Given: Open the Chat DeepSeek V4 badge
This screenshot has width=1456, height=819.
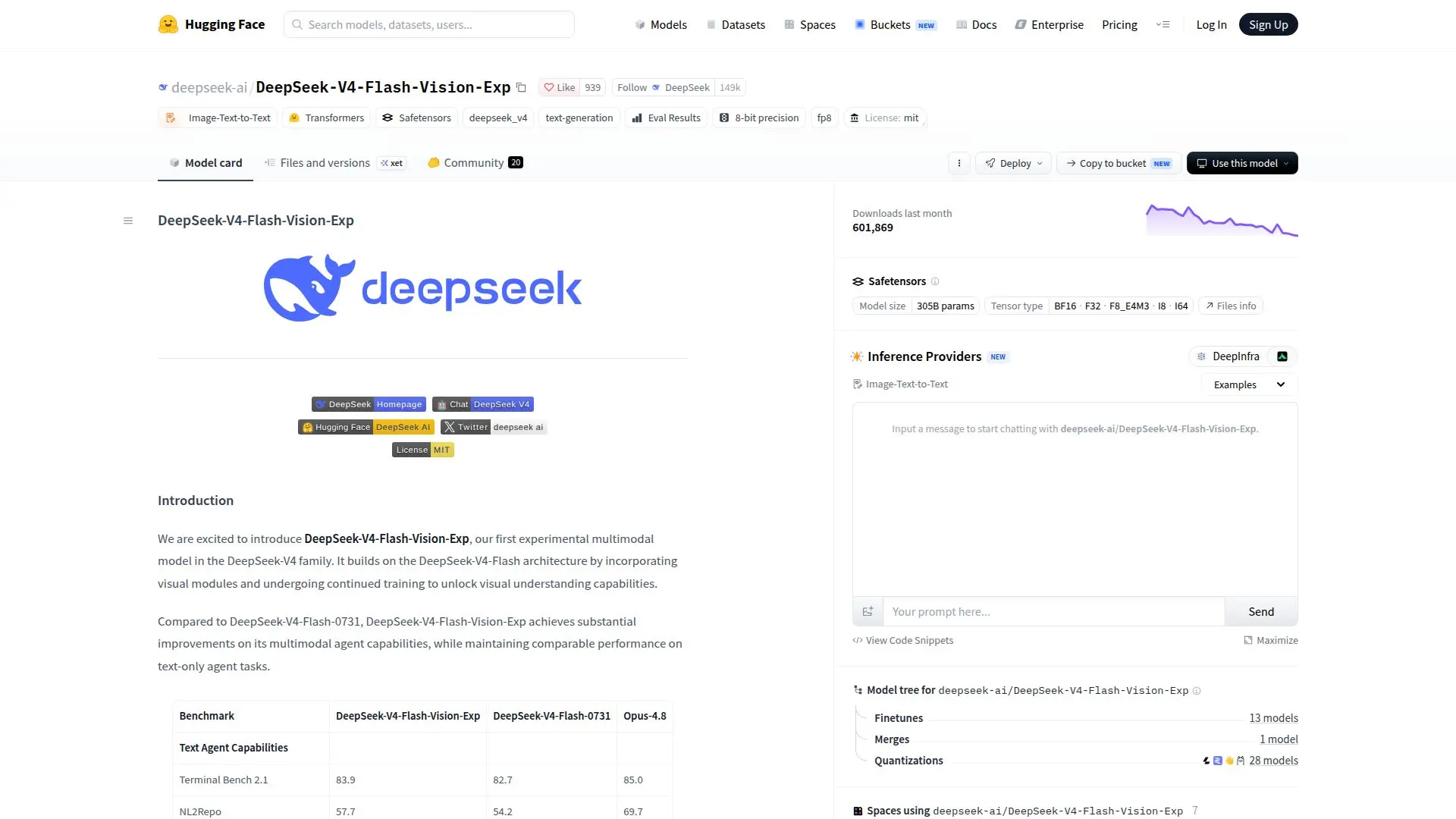Looking at the screenshot, I should (483, 404).
